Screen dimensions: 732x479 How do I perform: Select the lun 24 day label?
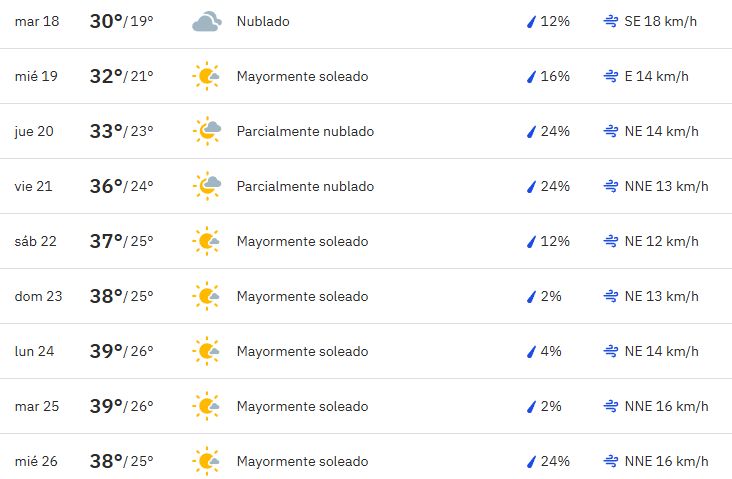pyautogui.click(x=34, y=351)
